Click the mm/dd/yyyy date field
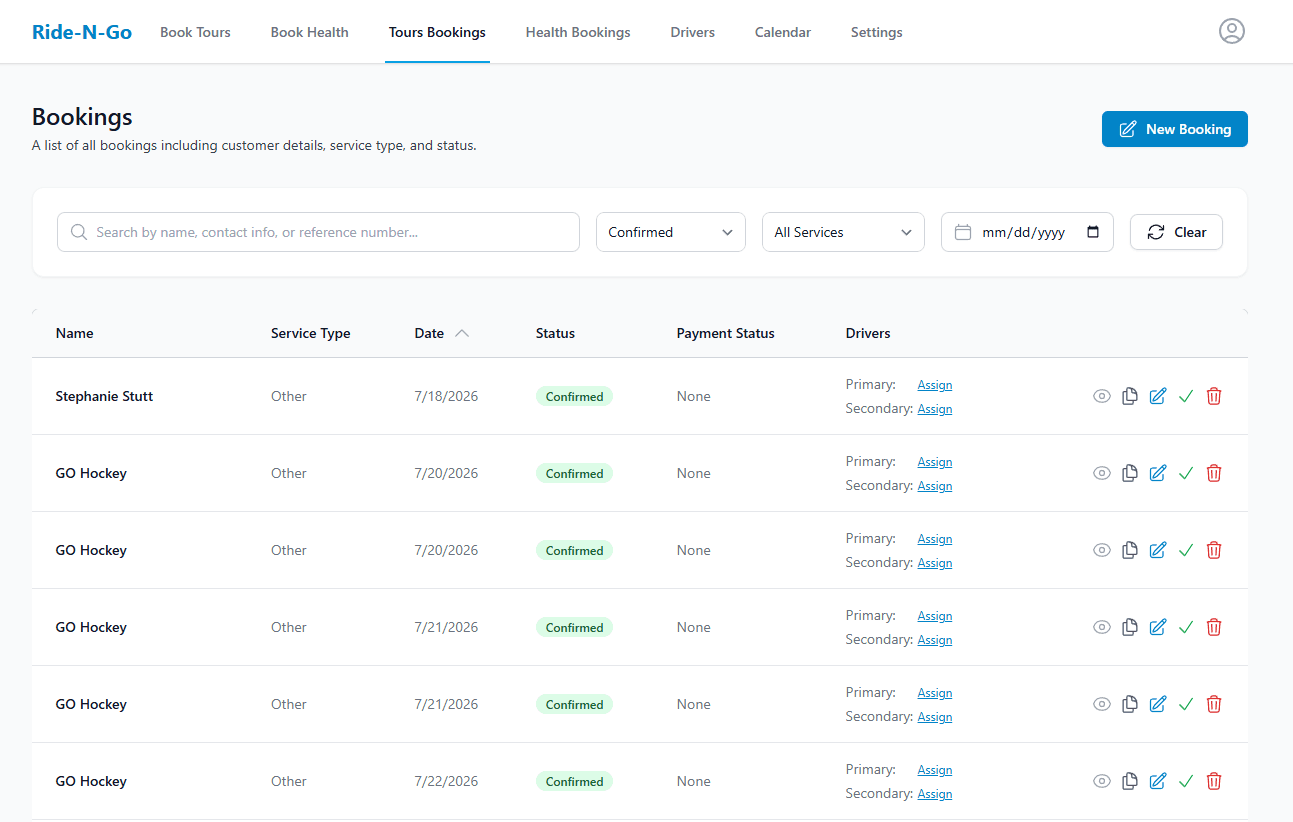 [1027, 232]
